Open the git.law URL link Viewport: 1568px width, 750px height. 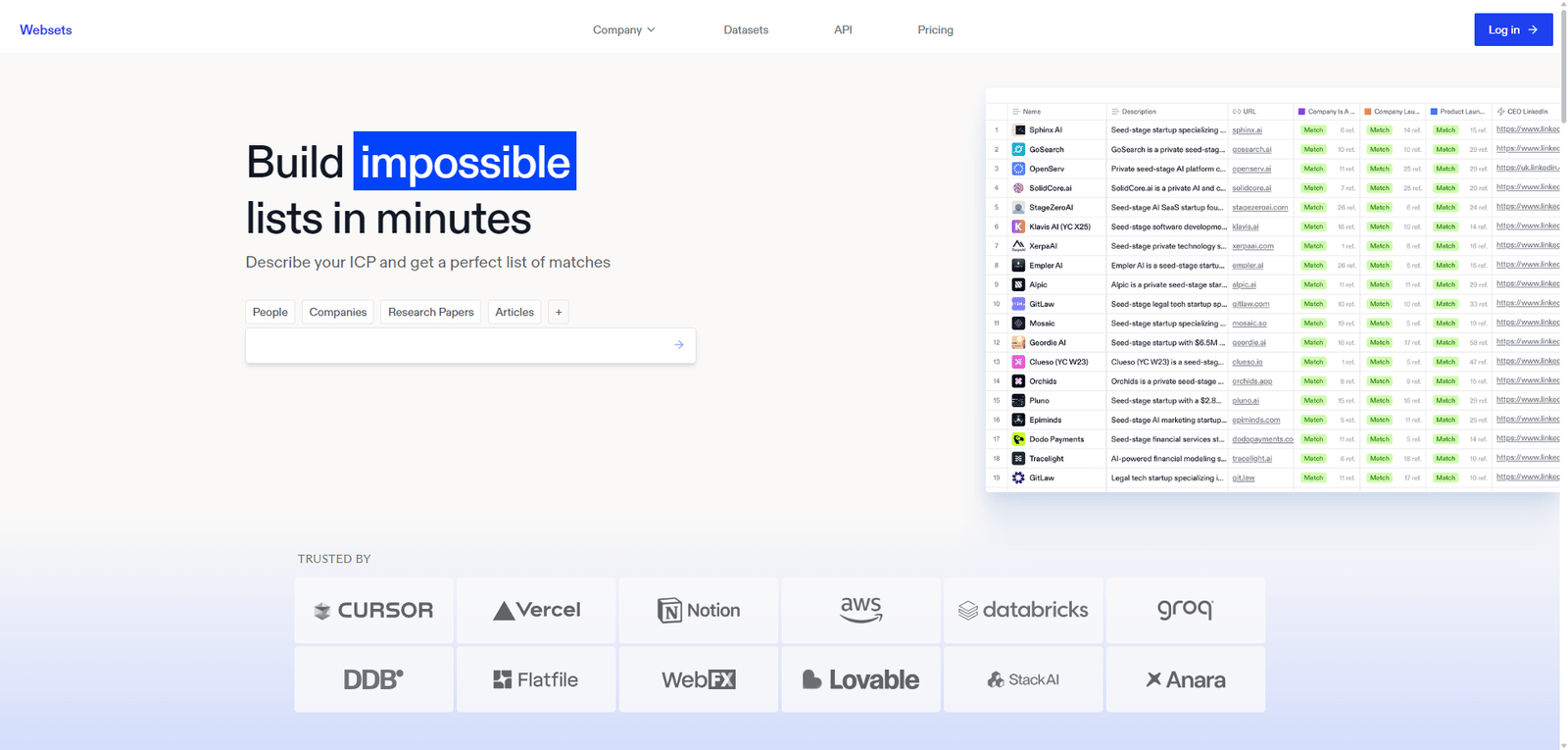coord(1243,478)
